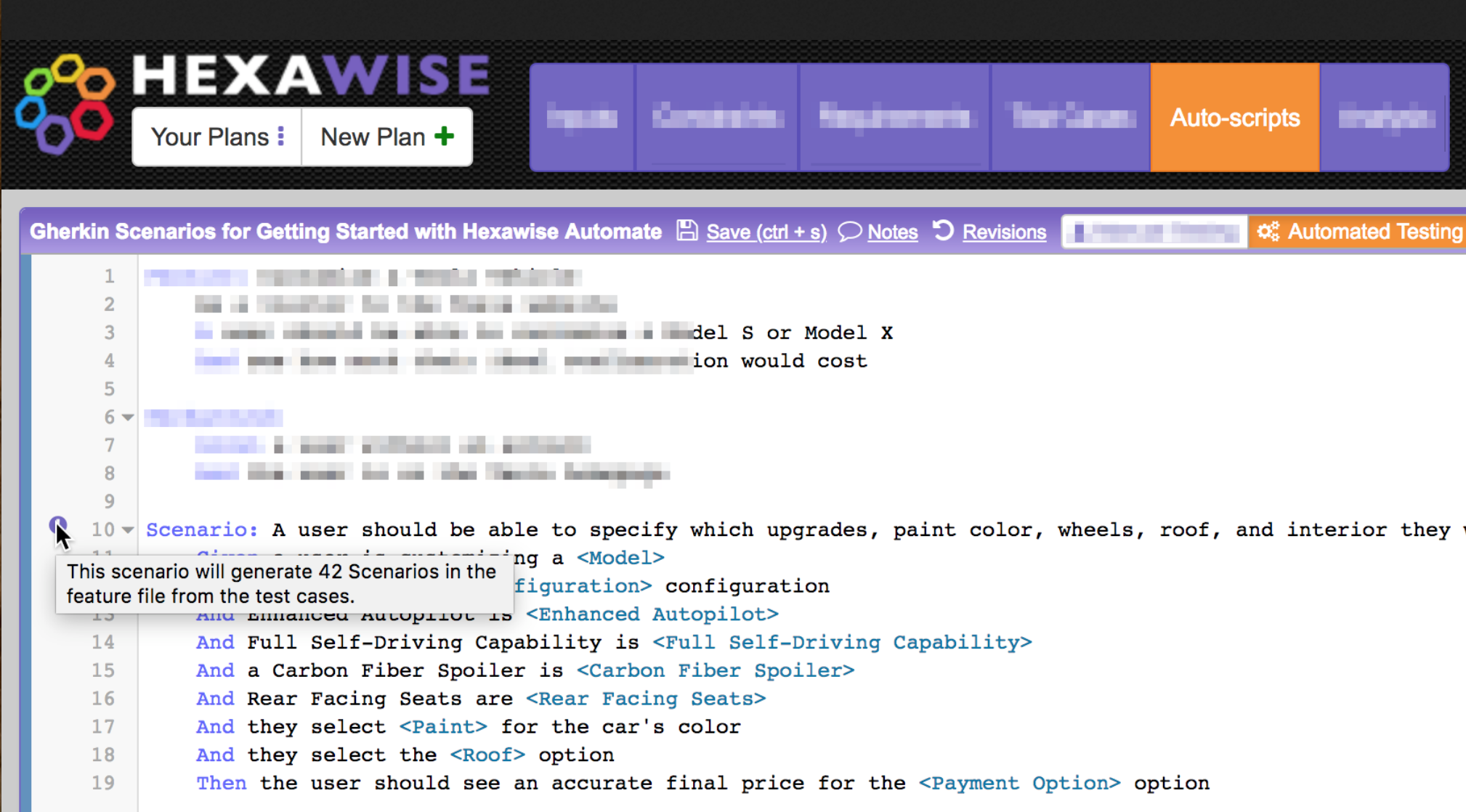Click the Revisions circular arrow icon

943,230
